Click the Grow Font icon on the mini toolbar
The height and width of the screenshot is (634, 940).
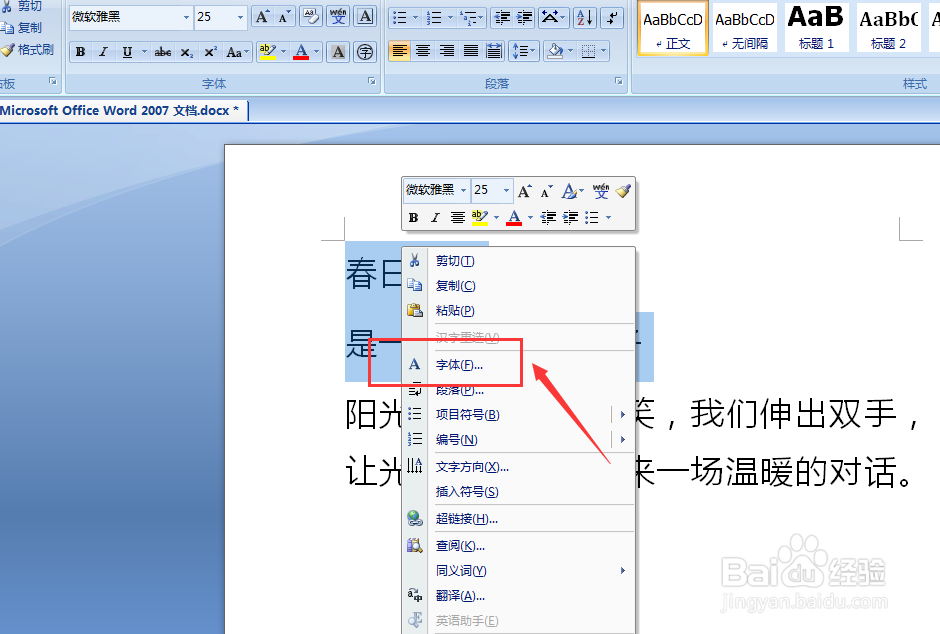coord(524,190)
